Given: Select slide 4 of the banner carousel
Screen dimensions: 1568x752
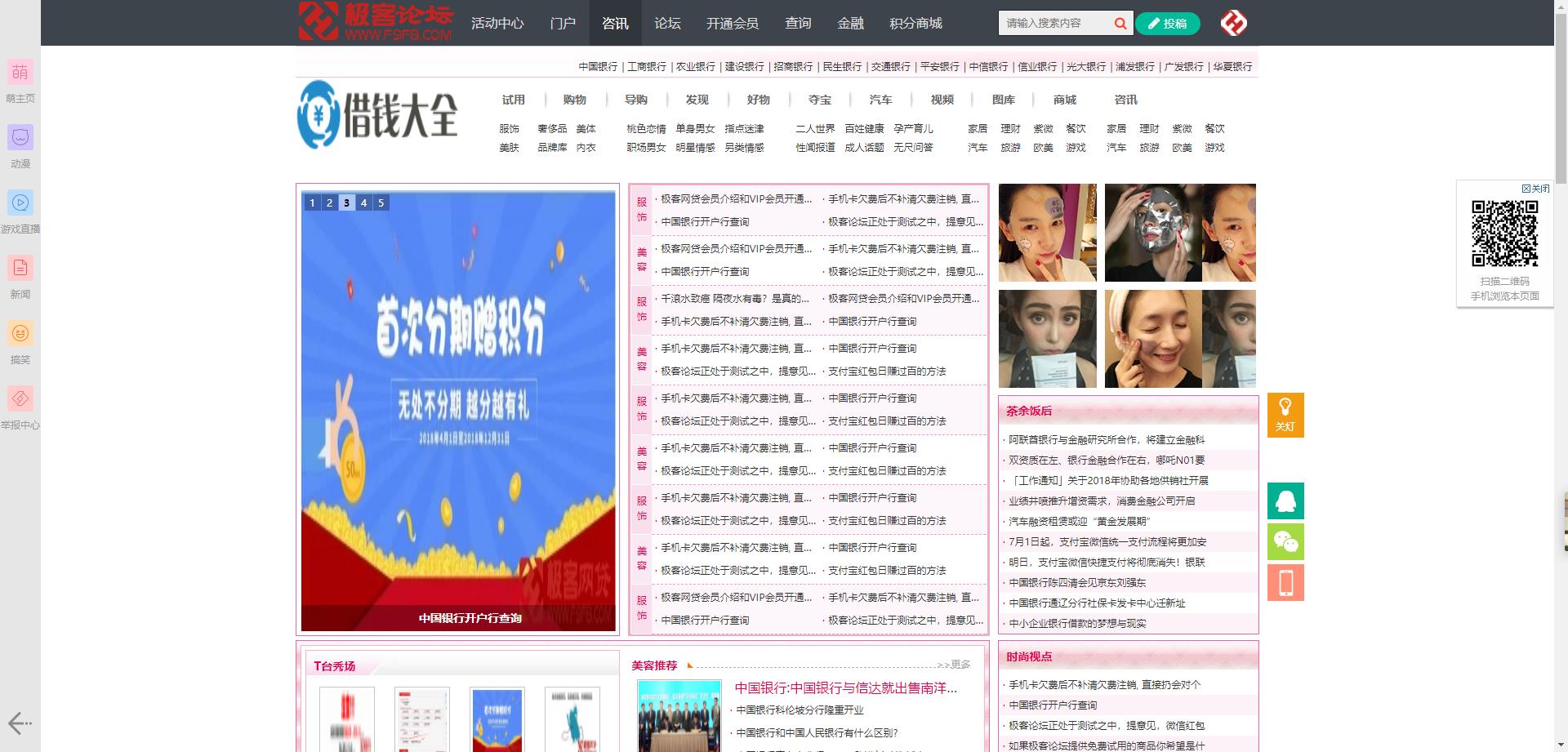Looking at the screenshot, I should point(363,202).
